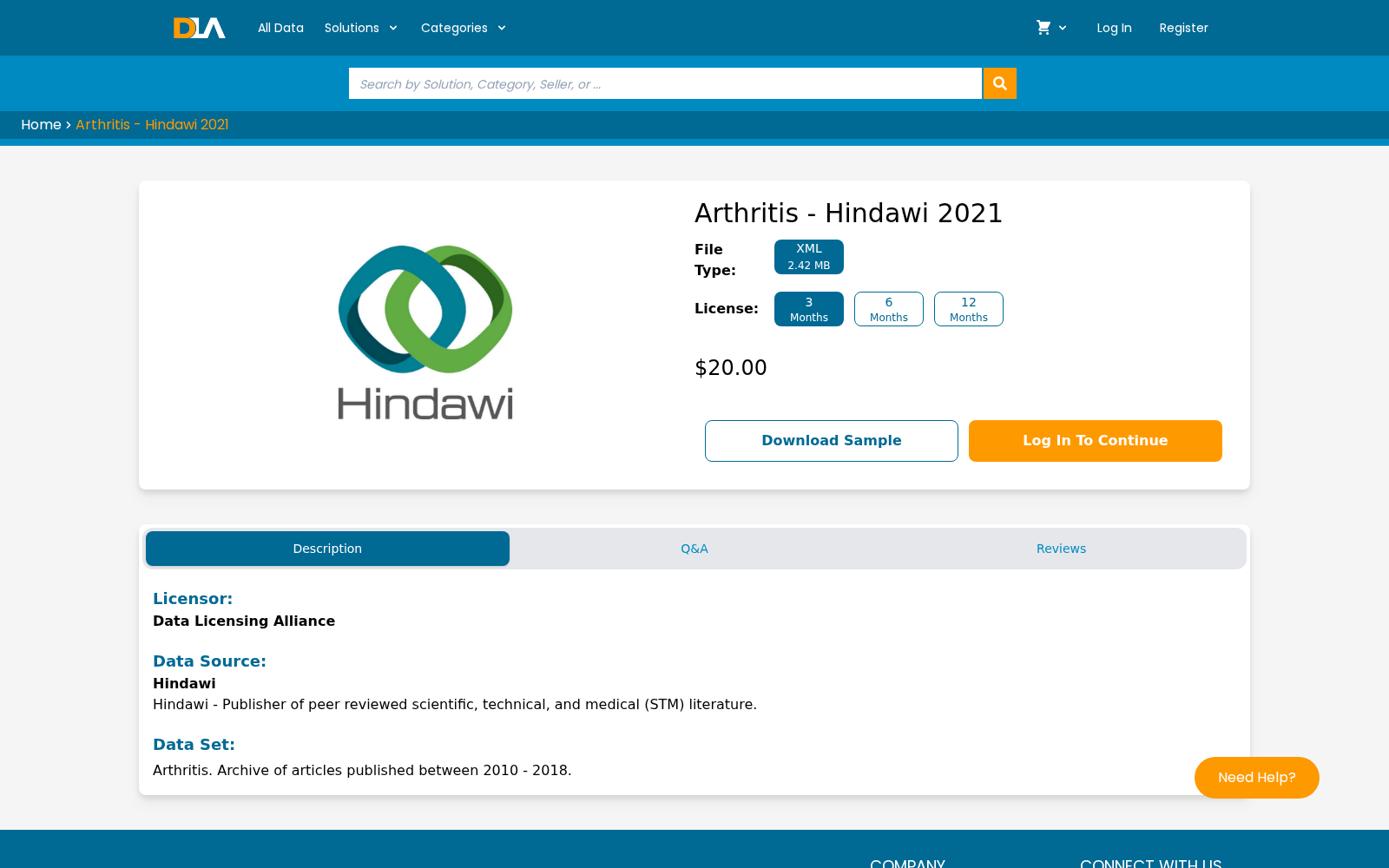Switch to the Description tab
Screen dimensions: 1389x868
(x=327, y=549)
